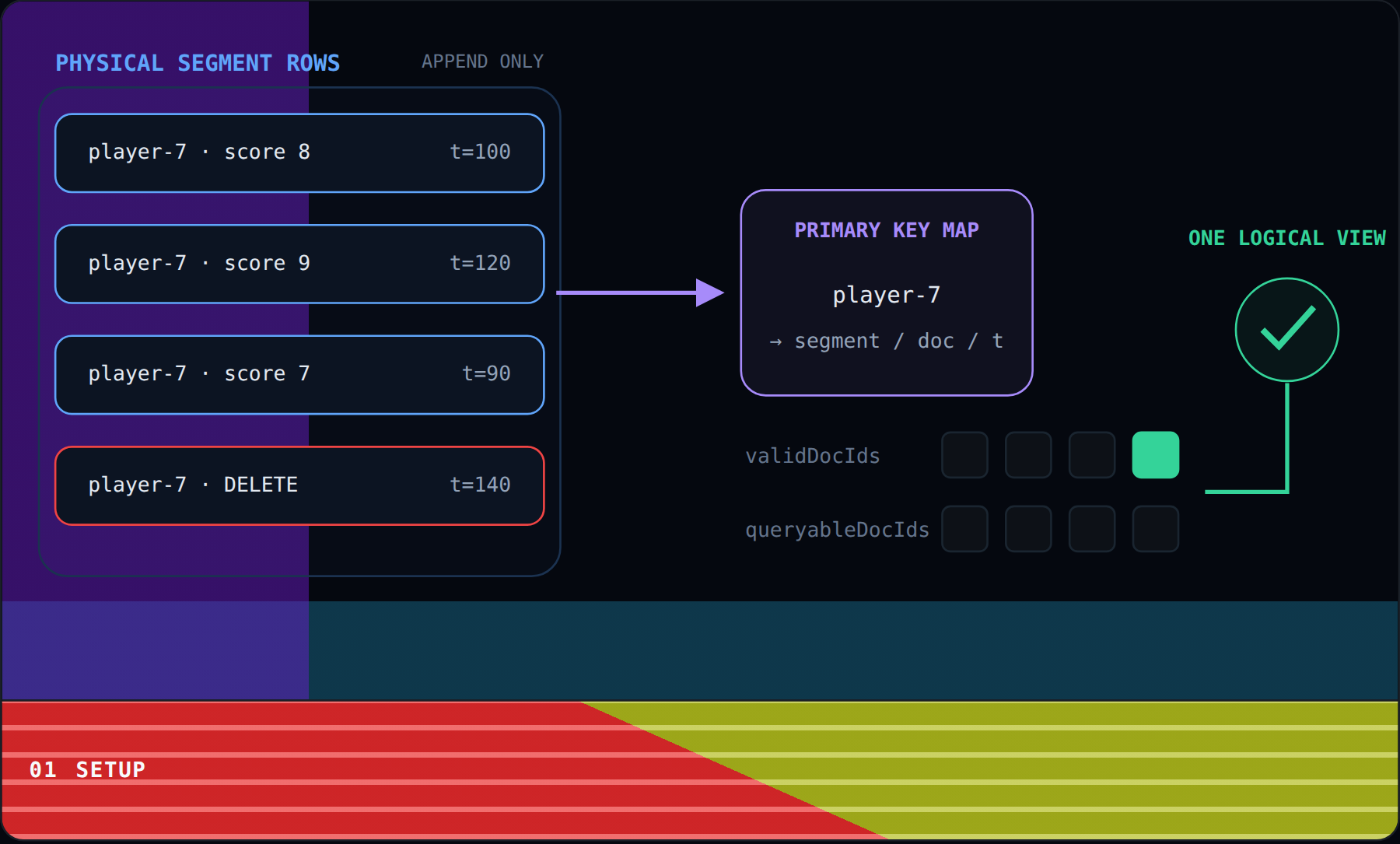This screenshot has height=844, width=1400.
Task: Click the Append Only label
Action: 482,61
